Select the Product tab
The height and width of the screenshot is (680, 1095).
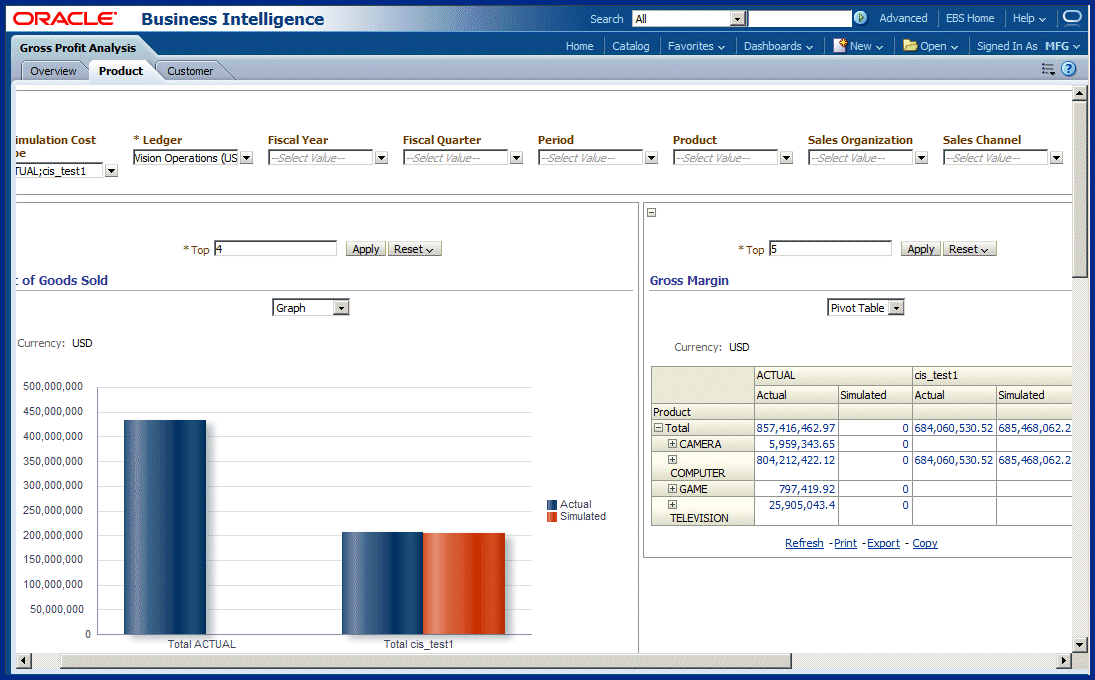click(121, 71)
